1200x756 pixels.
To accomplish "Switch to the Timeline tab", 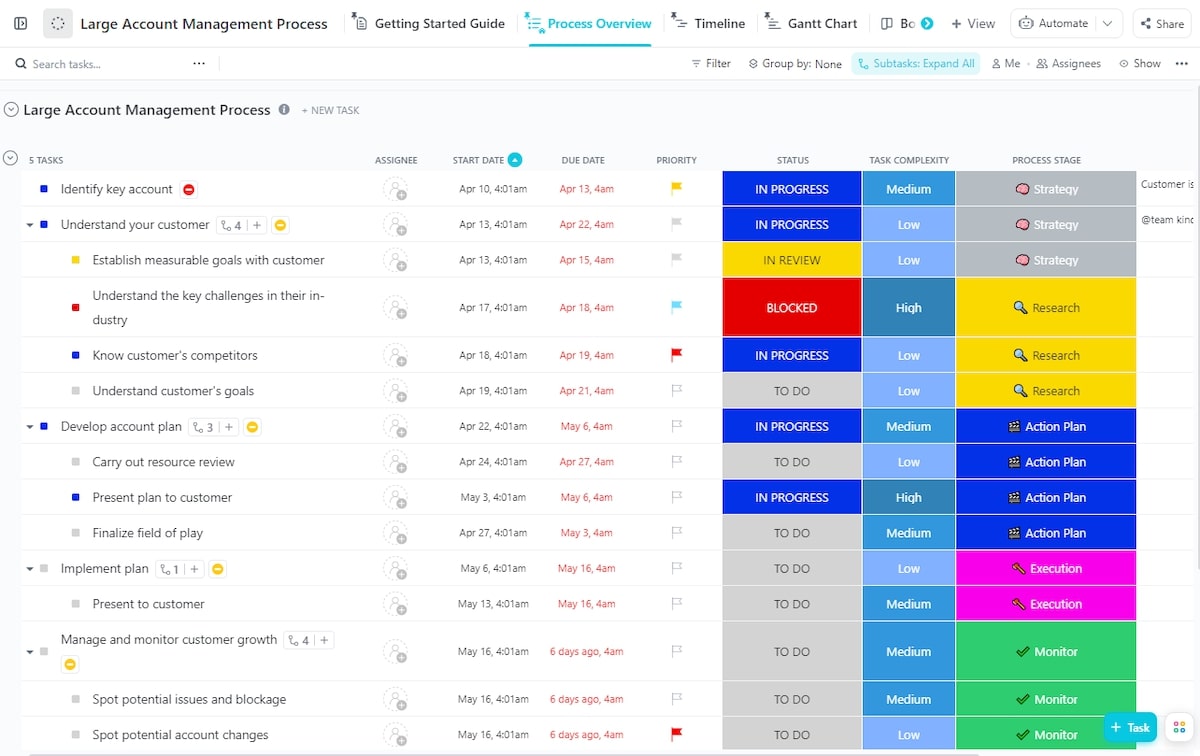I will pos(708,23).
